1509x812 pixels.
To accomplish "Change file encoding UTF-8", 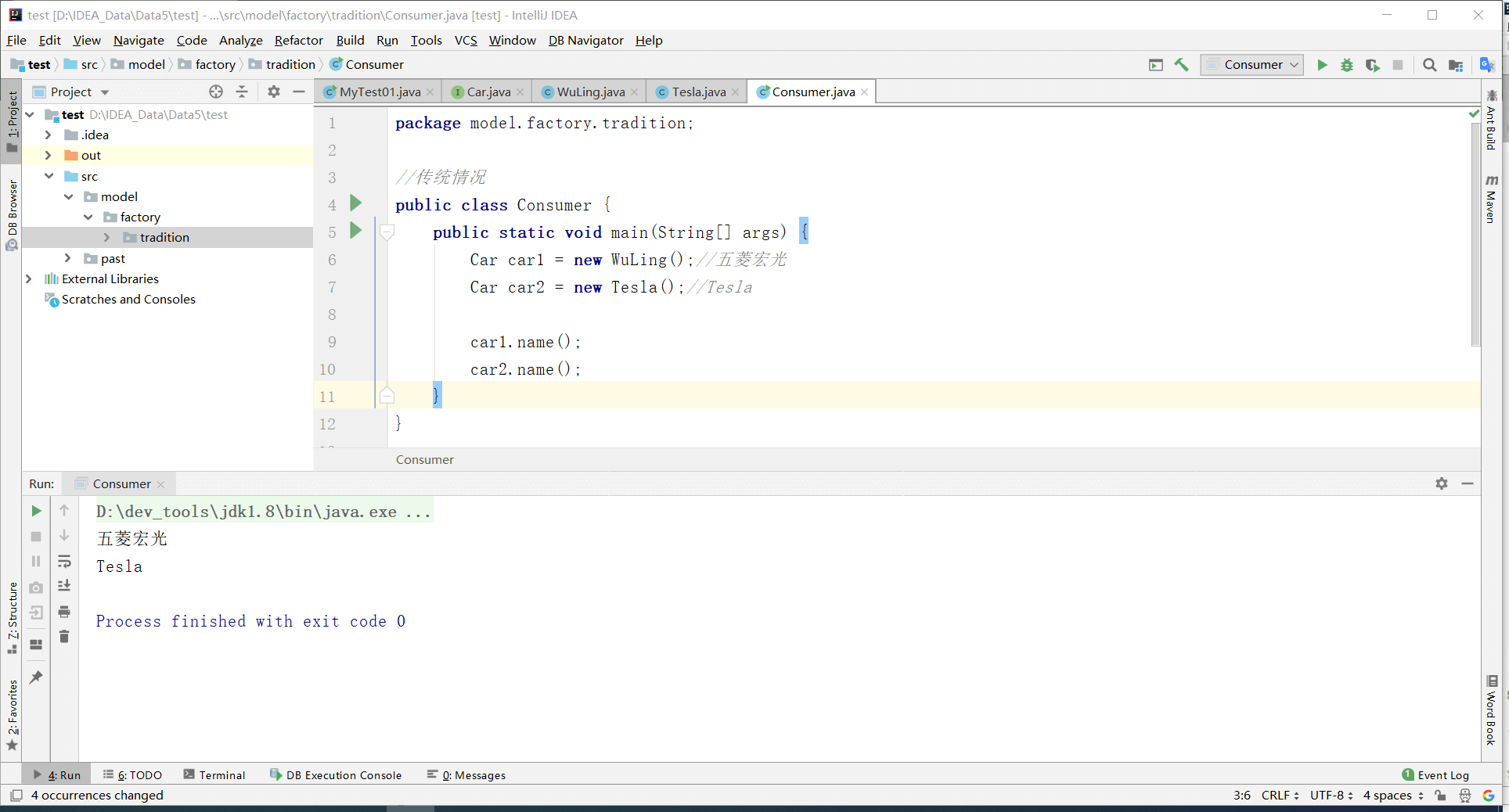I will point(1331,796).
